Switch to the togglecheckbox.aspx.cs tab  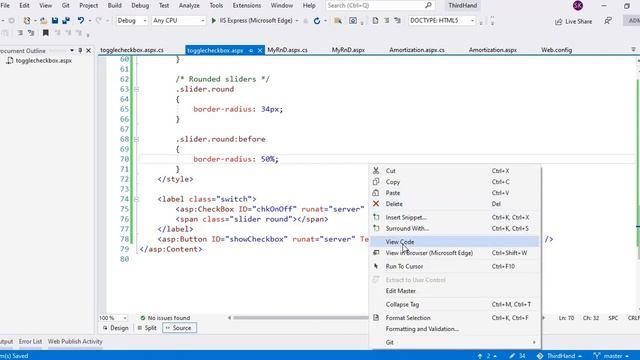(x=132, y=50)
